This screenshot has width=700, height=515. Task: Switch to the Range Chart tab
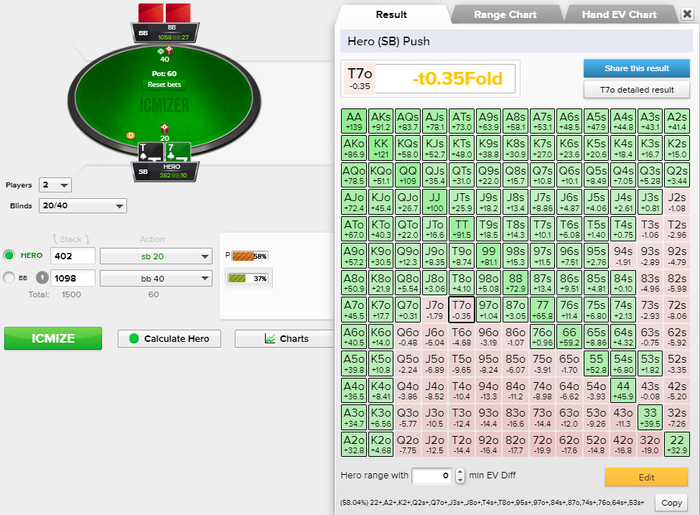505,15
